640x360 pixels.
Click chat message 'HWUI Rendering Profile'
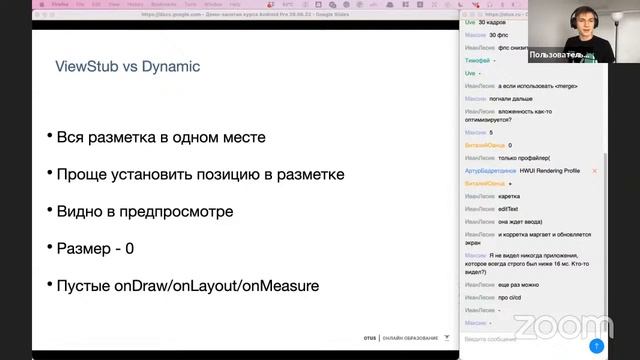pos(549,171)
